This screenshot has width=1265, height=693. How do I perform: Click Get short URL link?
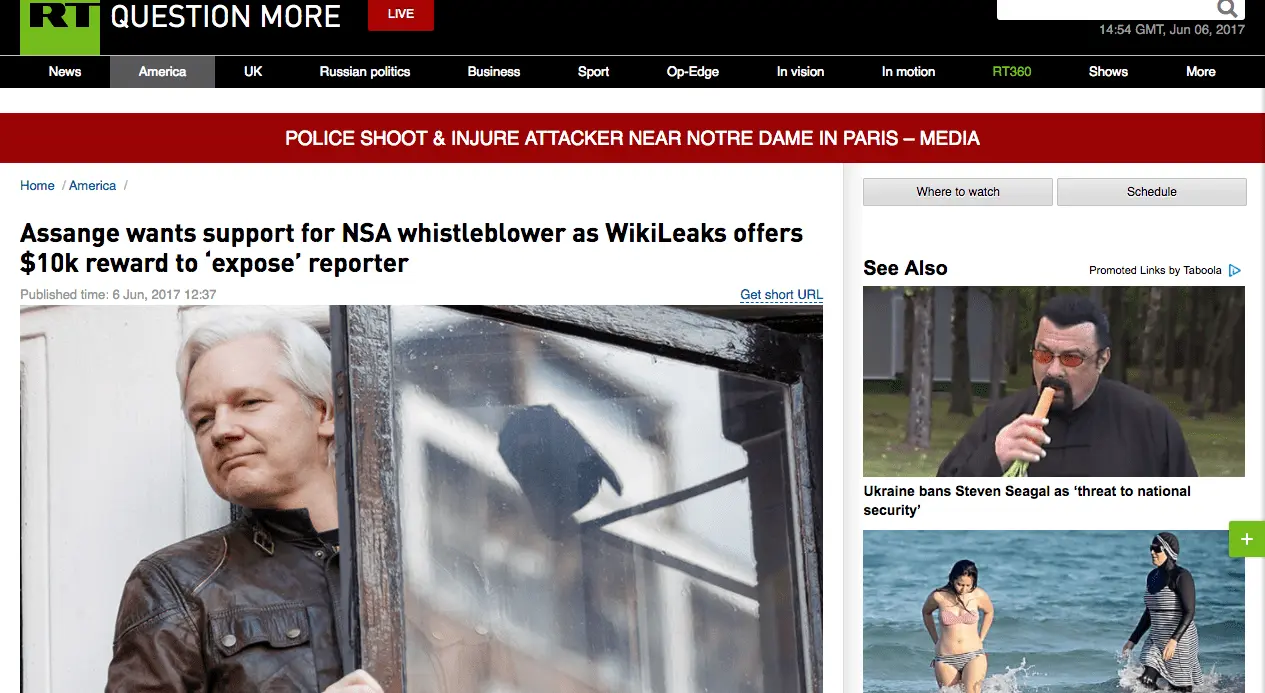pyautogui.click(x=781, y=295)
